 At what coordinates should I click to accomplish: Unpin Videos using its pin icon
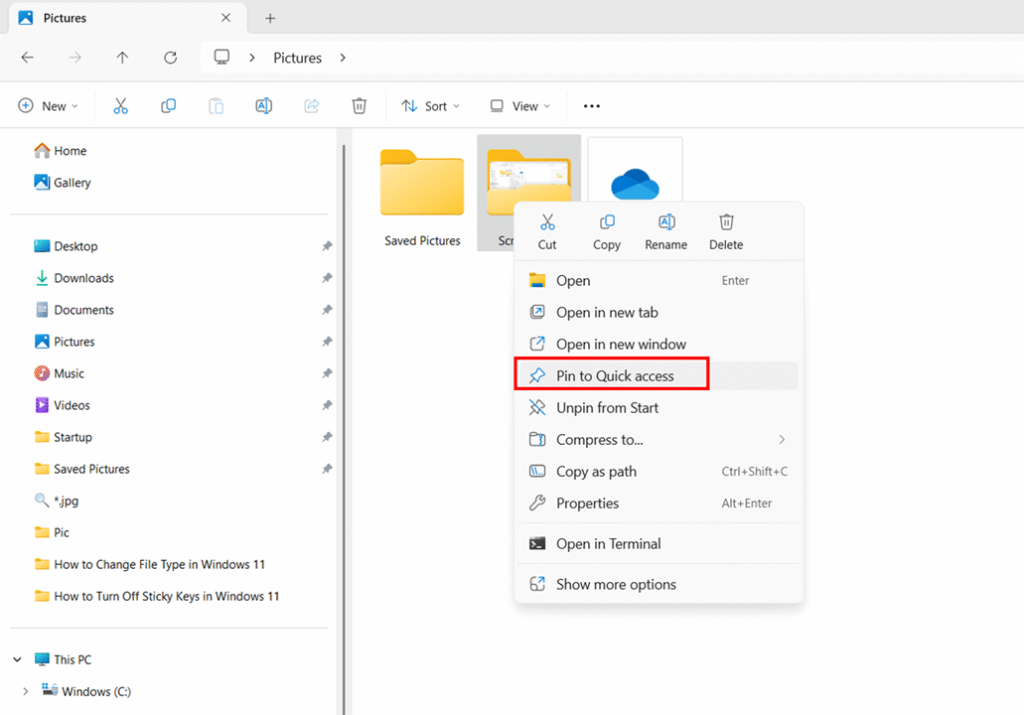(x=327, y=405)
